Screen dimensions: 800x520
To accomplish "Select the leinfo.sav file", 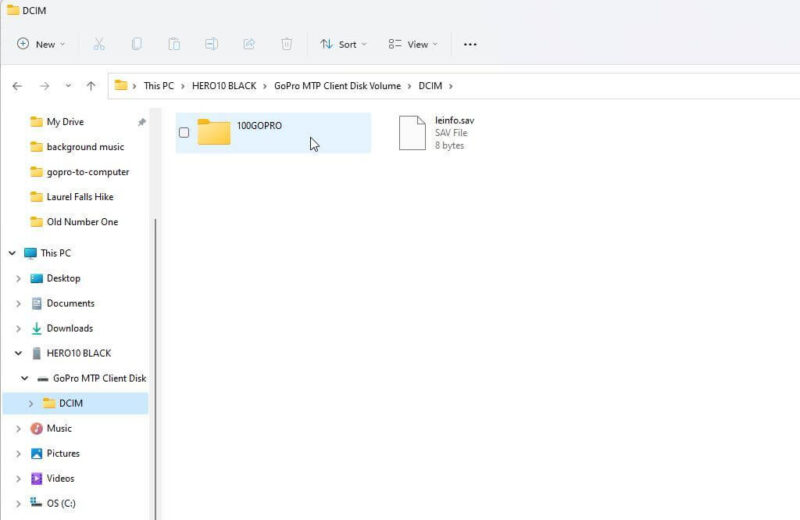I will (x=437, y=133).
